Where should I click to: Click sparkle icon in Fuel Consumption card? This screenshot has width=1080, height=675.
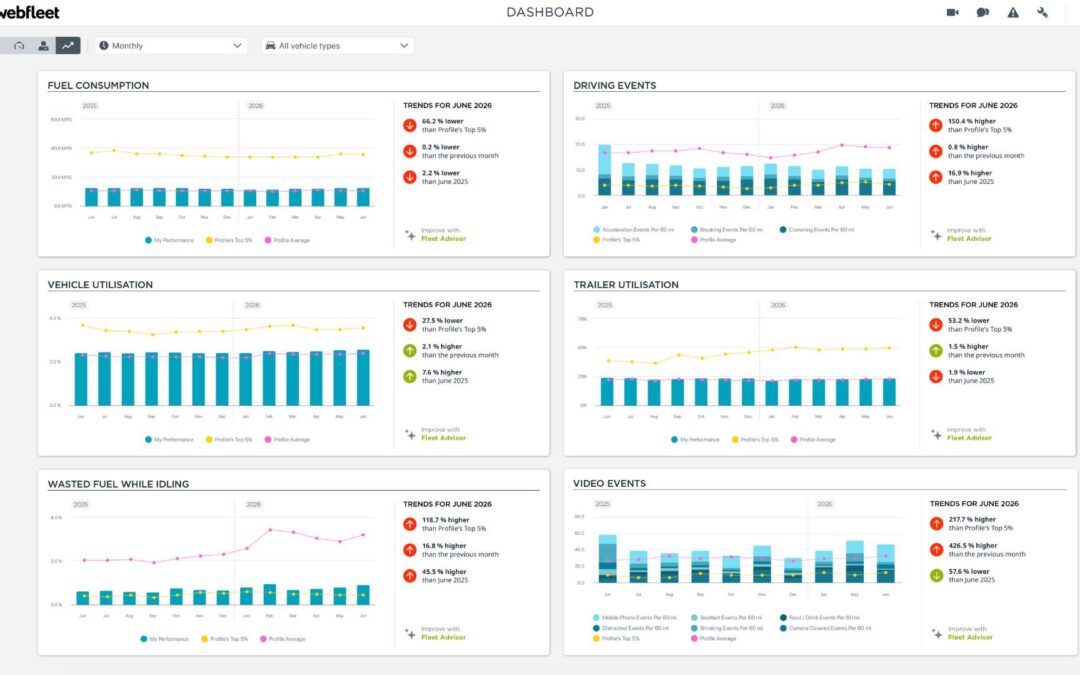[x=410, y=235]
